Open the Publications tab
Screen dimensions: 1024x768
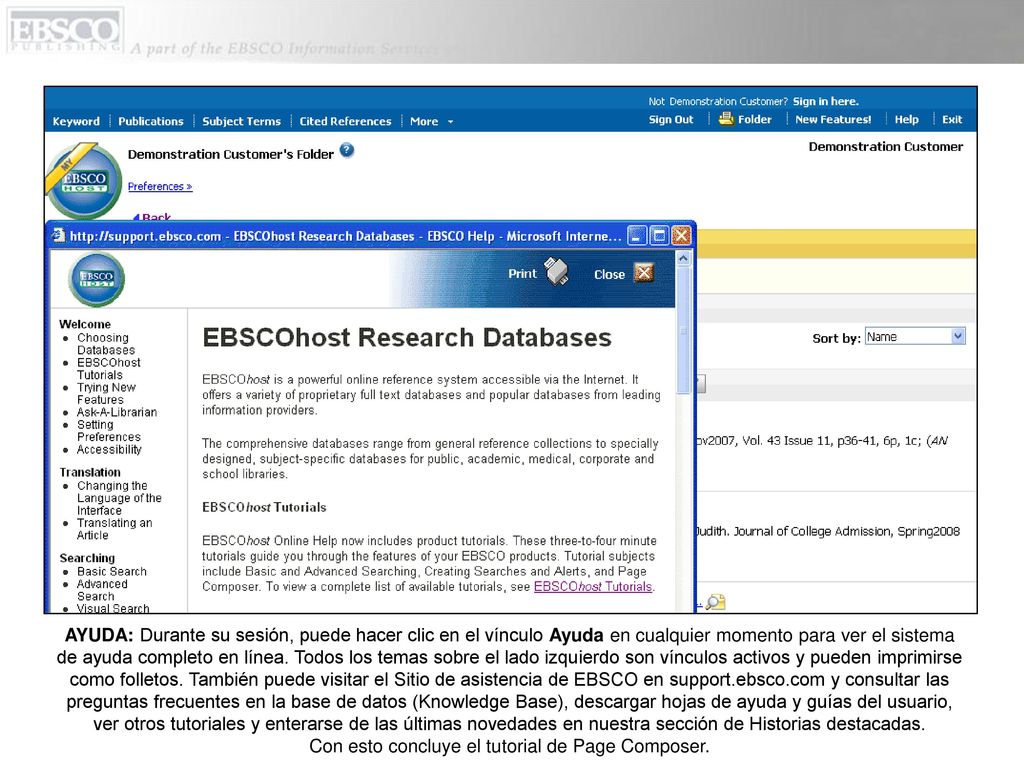(151, 121)
